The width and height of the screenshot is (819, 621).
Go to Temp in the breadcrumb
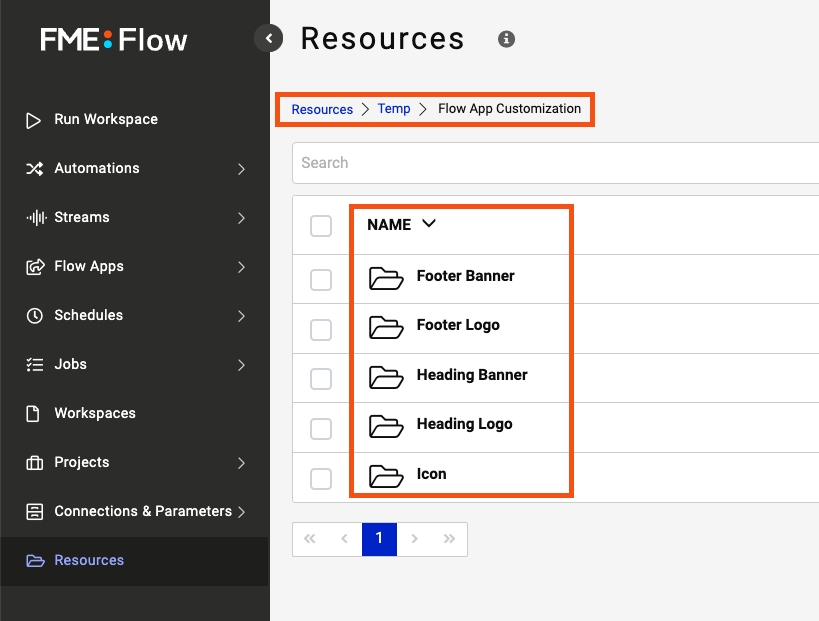click(394, 109)
